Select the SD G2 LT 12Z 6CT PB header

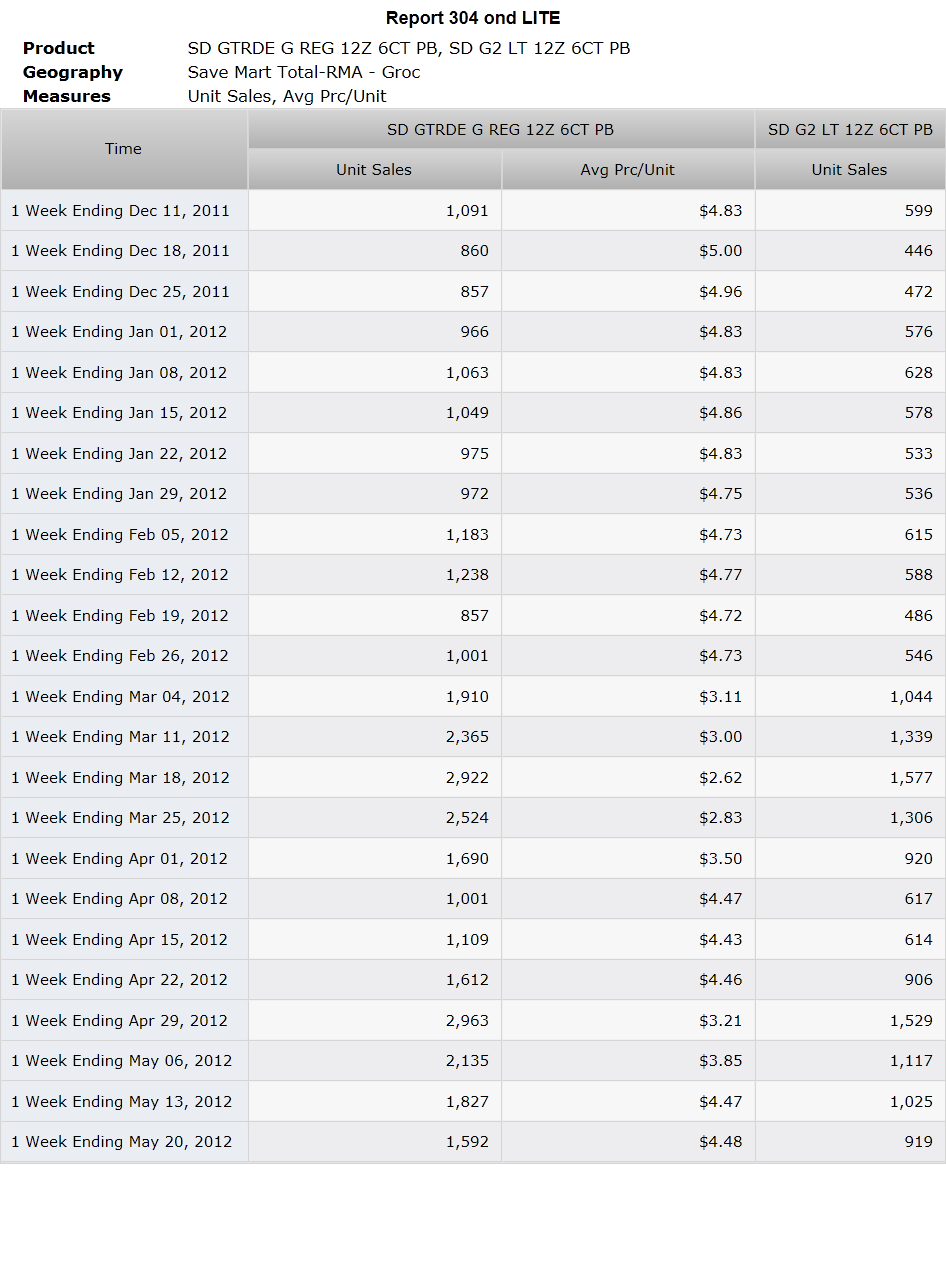pos(850,129)
